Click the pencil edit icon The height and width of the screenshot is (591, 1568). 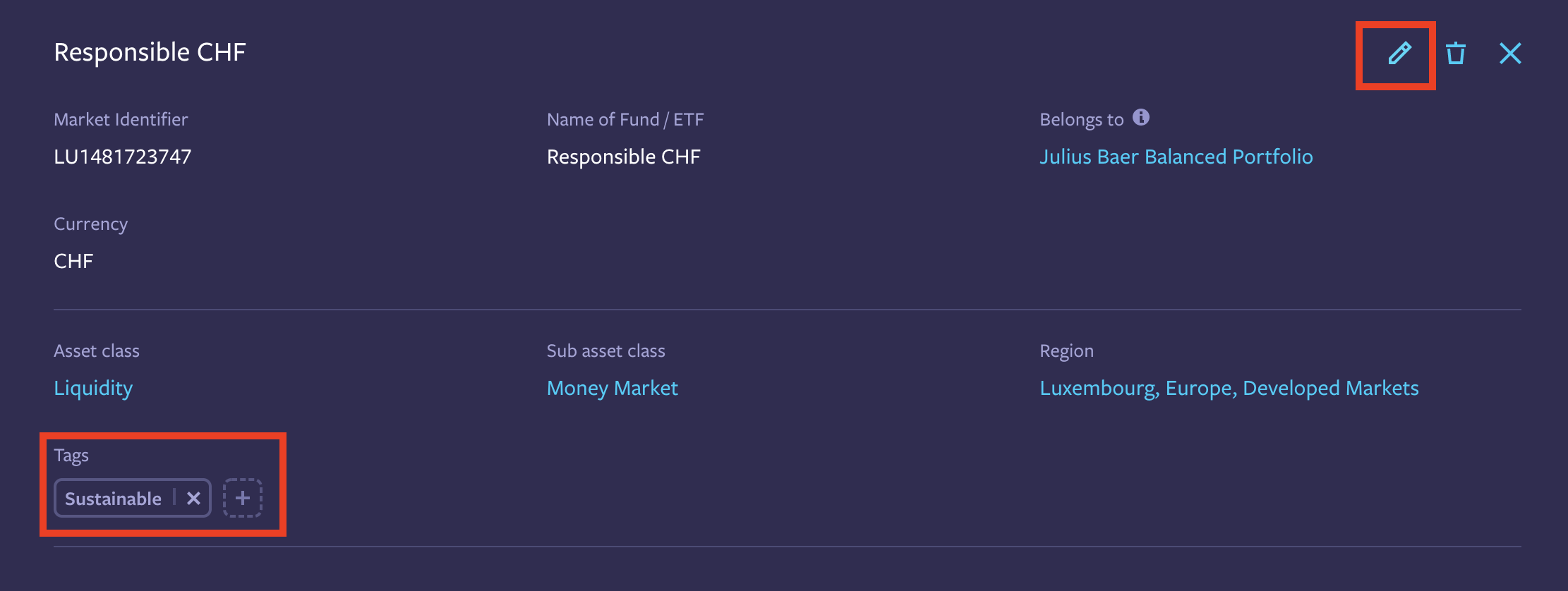[1399, 53]
